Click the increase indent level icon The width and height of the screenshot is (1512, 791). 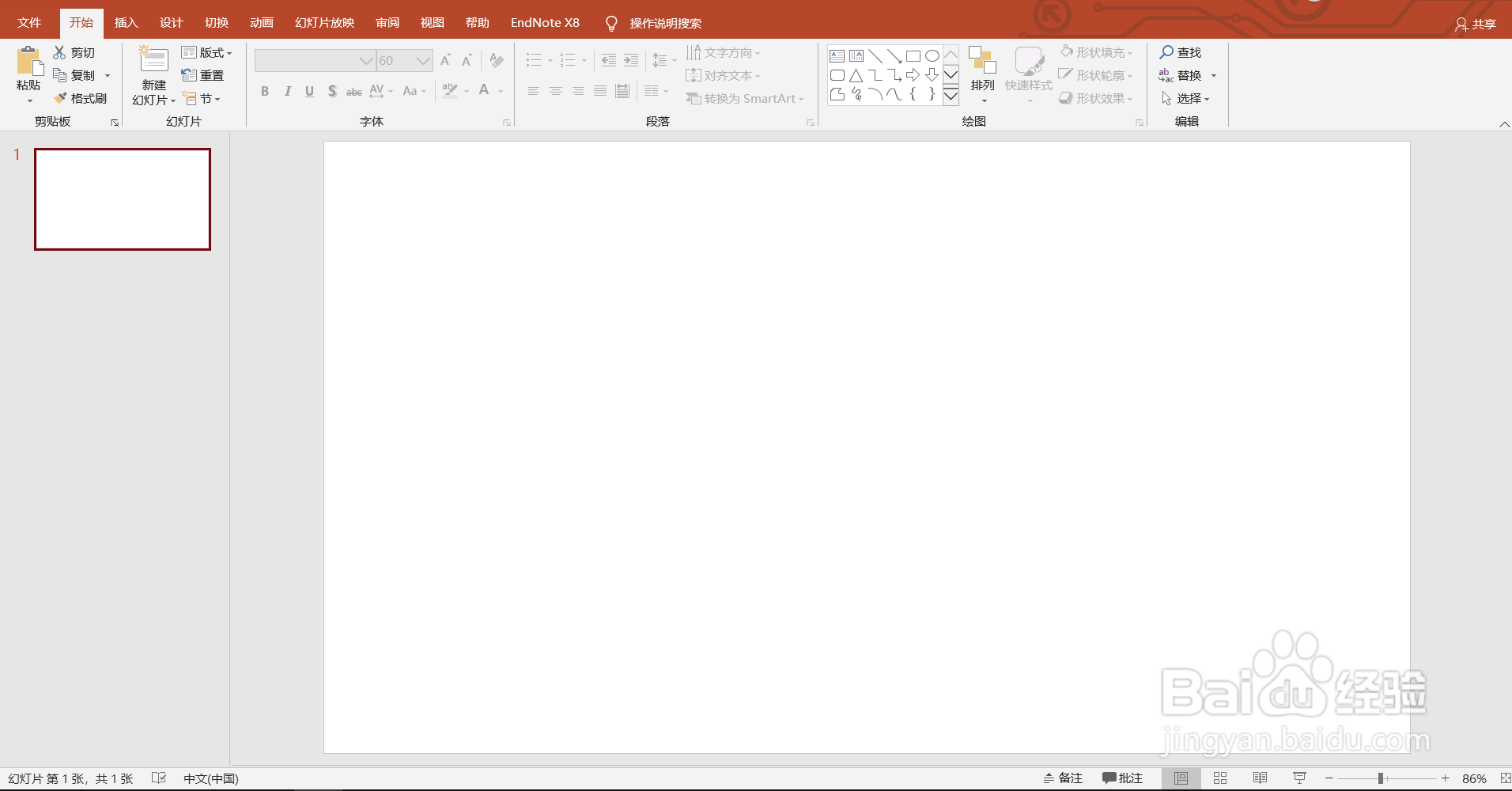pos(631,60)
